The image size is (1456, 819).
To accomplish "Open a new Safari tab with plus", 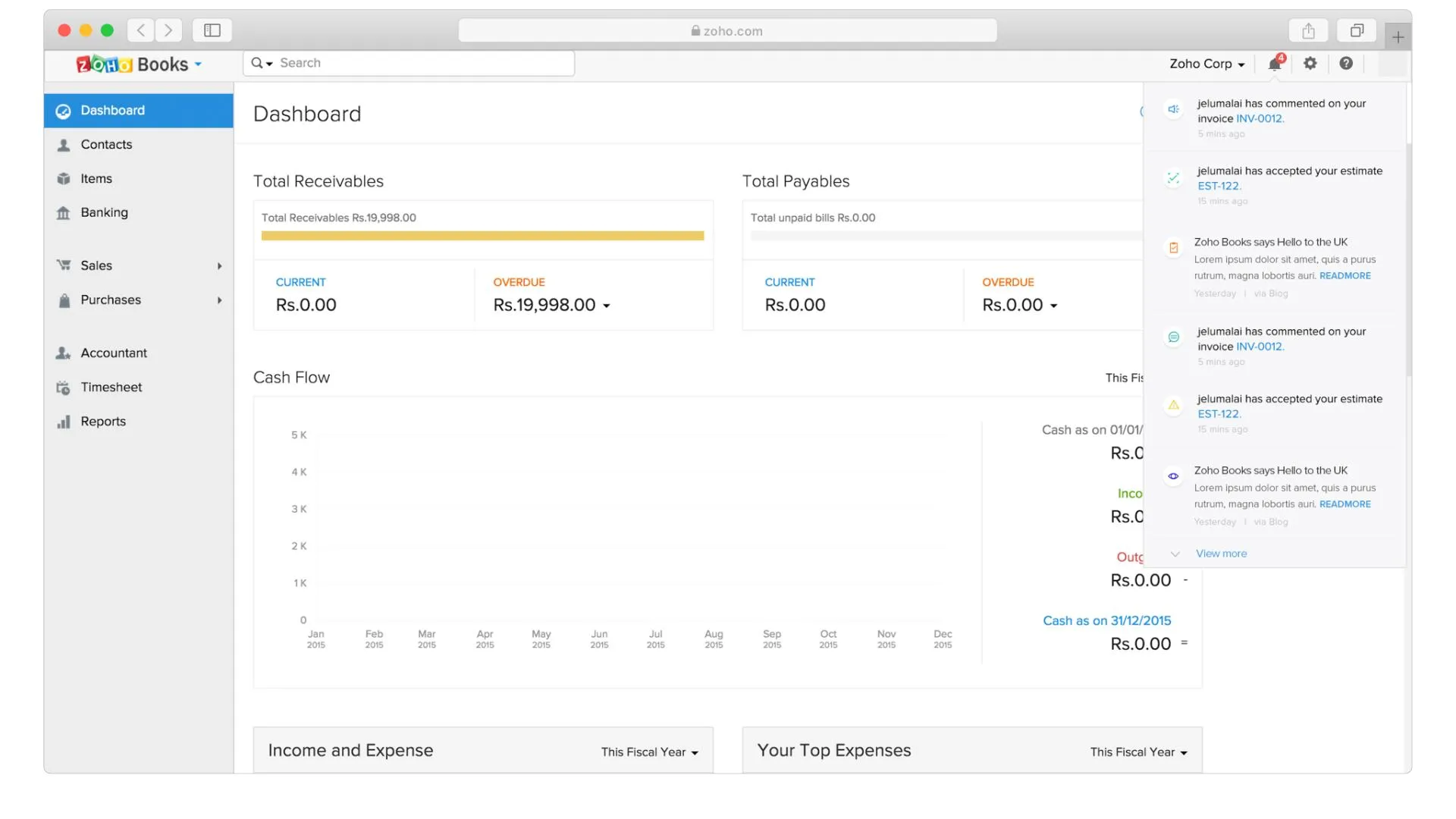I will pos(1398,36).
